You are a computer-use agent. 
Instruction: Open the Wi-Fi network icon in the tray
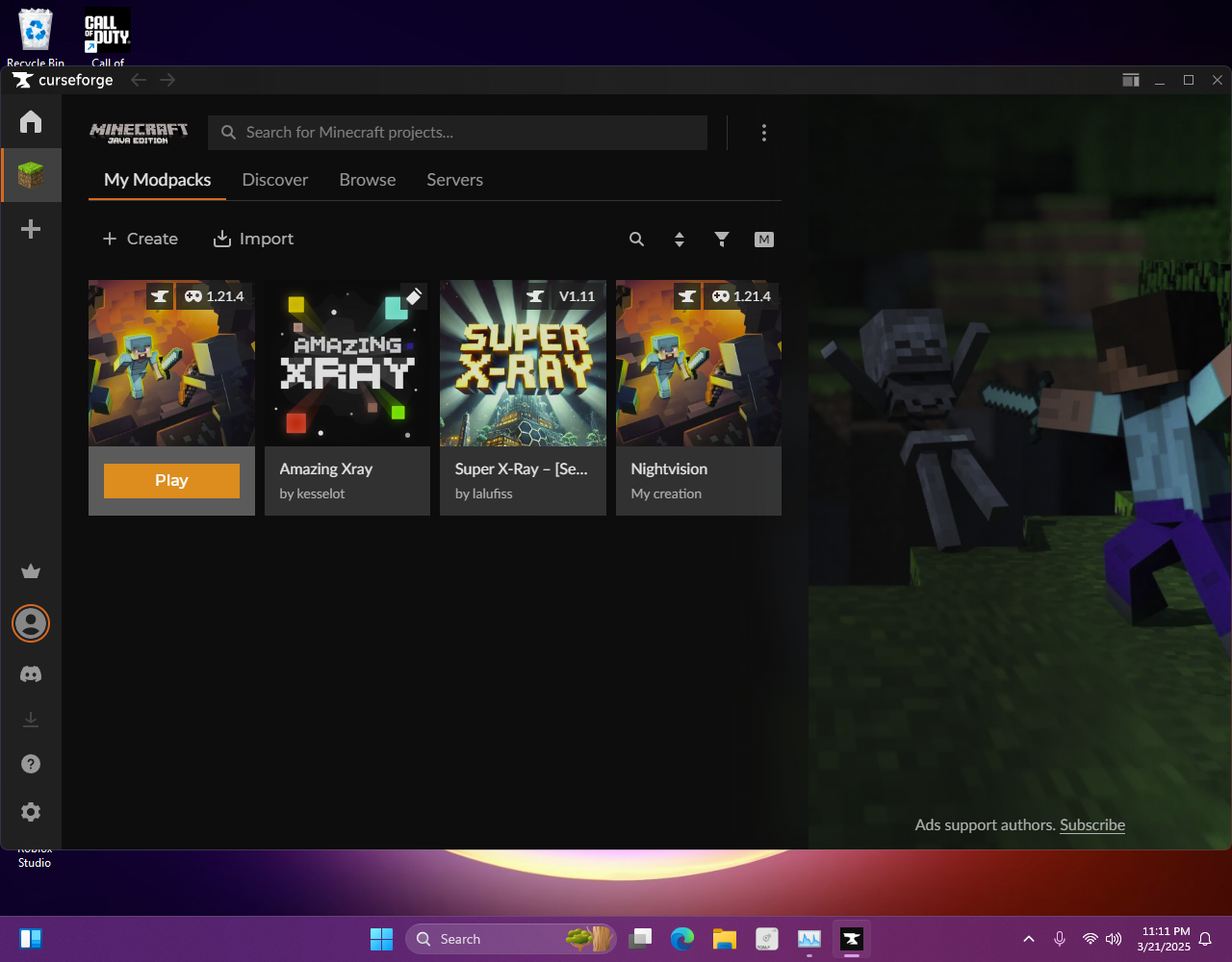pyautogui.click(x=1090, y=939)
